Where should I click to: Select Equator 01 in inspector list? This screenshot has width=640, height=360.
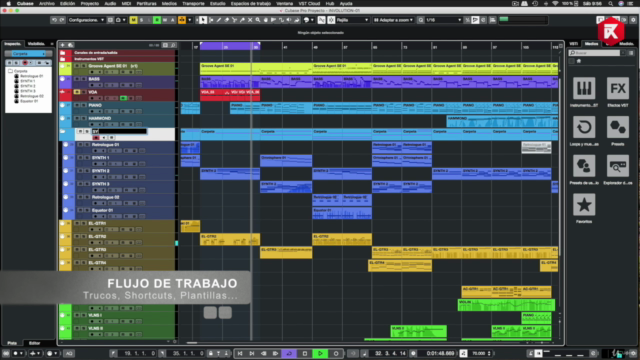click(29, 101)
